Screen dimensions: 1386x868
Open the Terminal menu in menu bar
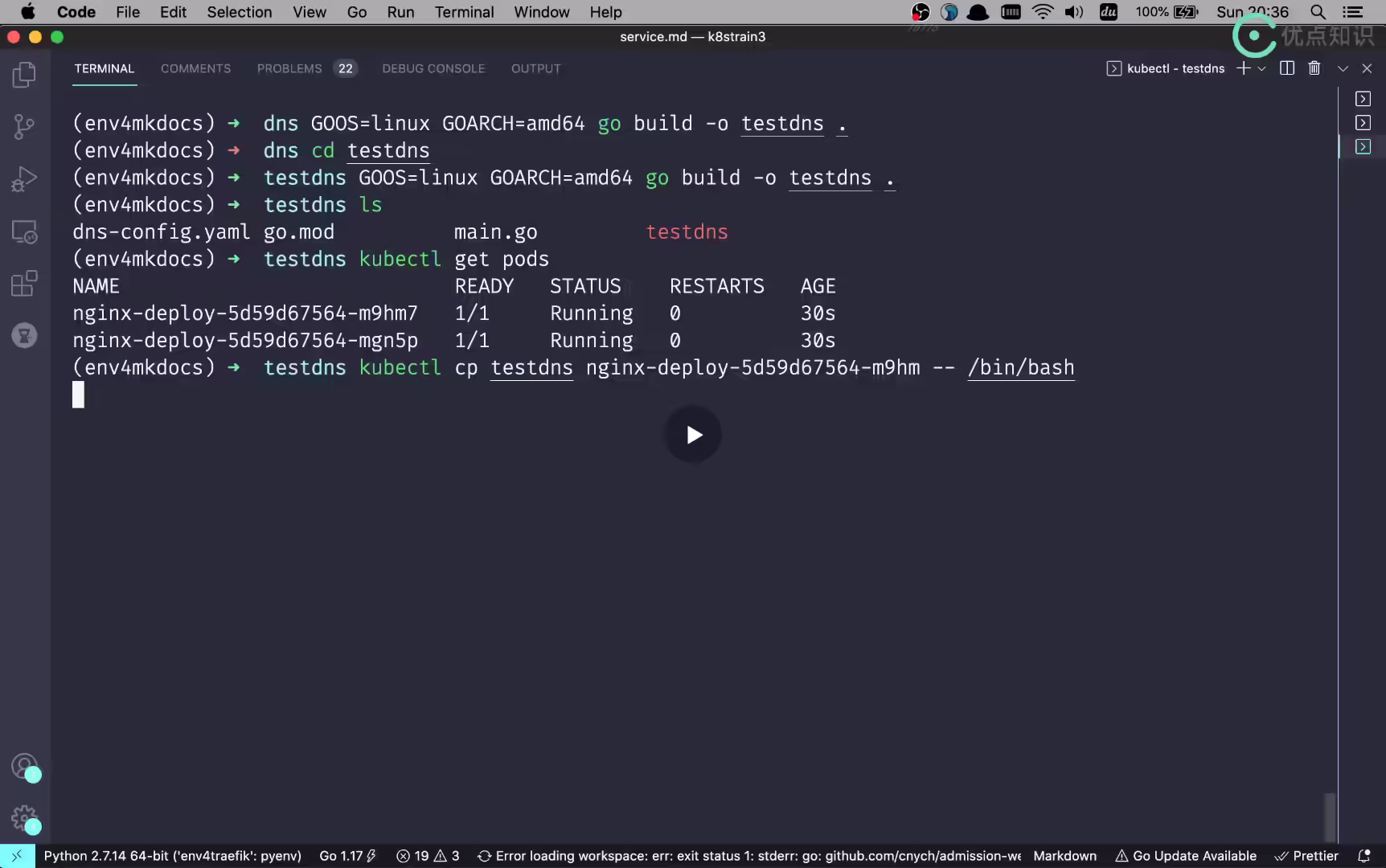(x=464, y=12)
